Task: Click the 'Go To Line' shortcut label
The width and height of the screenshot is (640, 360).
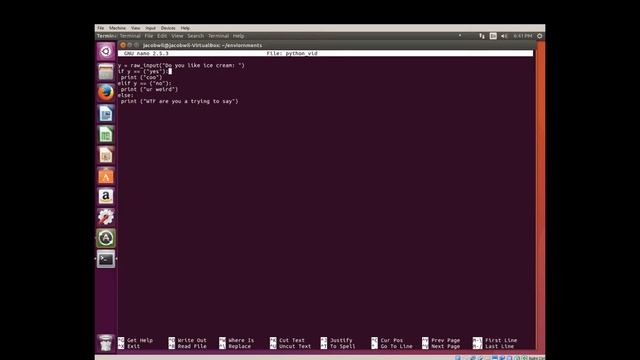Action: [x=396, y=347]
